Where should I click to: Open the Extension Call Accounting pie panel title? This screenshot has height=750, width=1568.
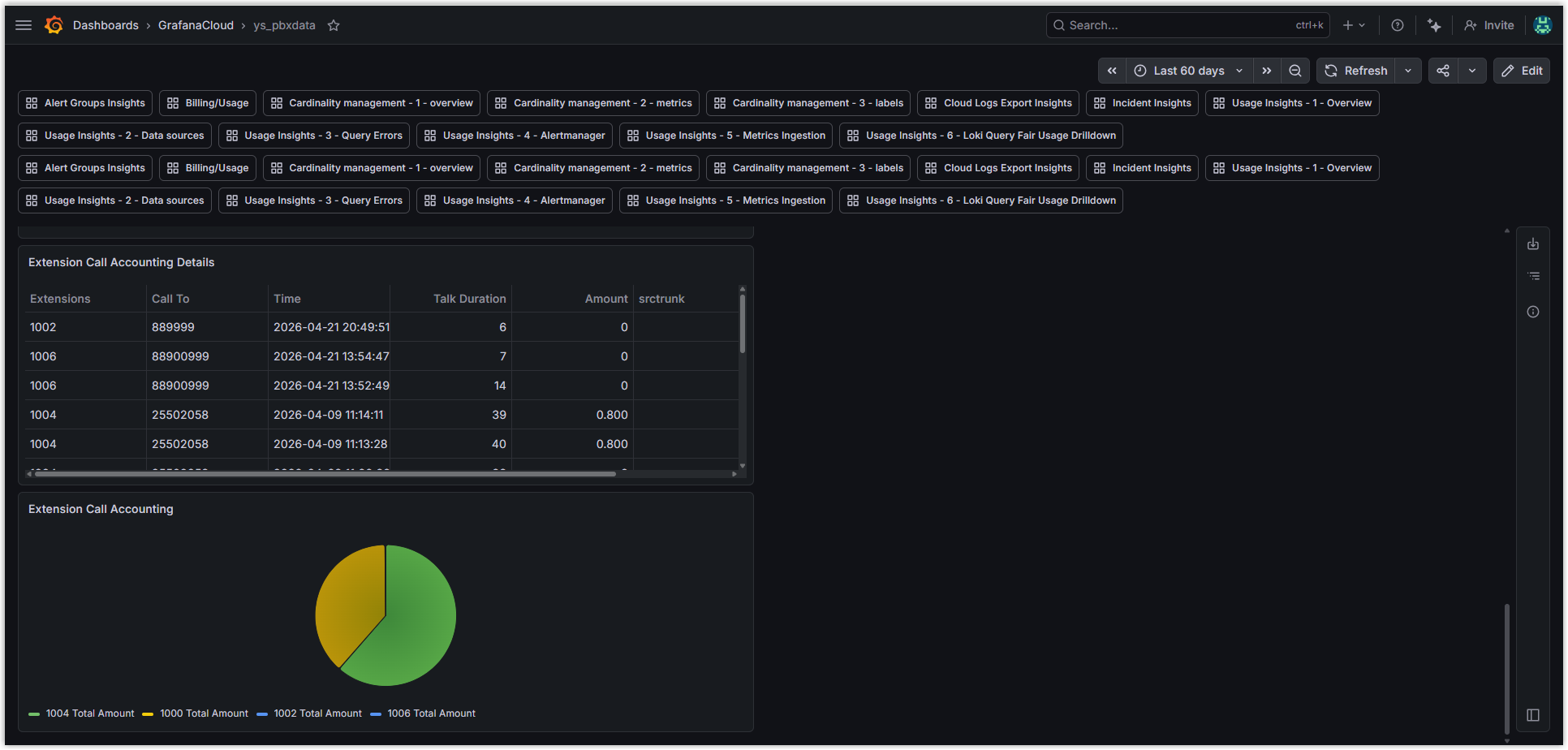(101, 509)
